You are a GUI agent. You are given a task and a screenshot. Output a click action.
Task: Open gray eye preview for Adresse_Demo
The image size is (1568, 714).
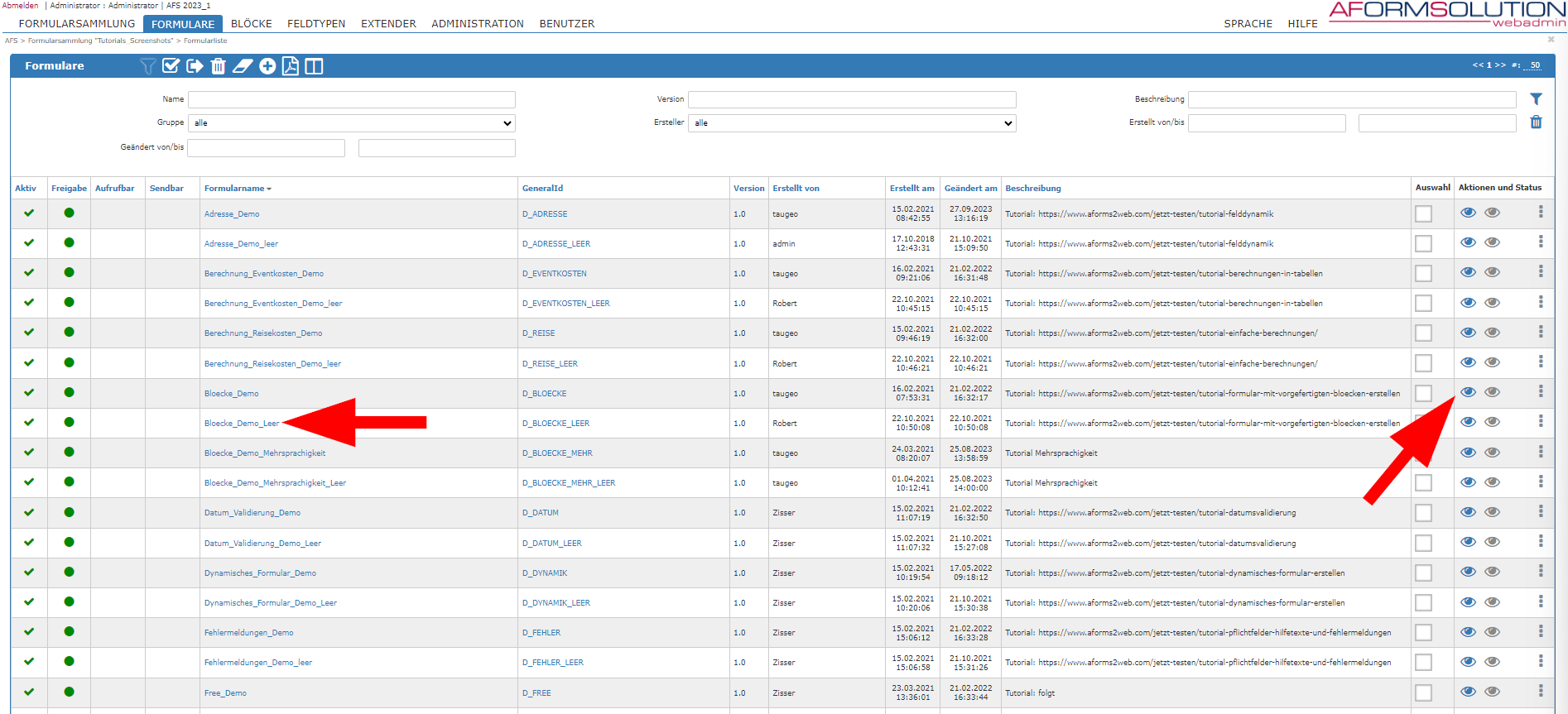1492,213
